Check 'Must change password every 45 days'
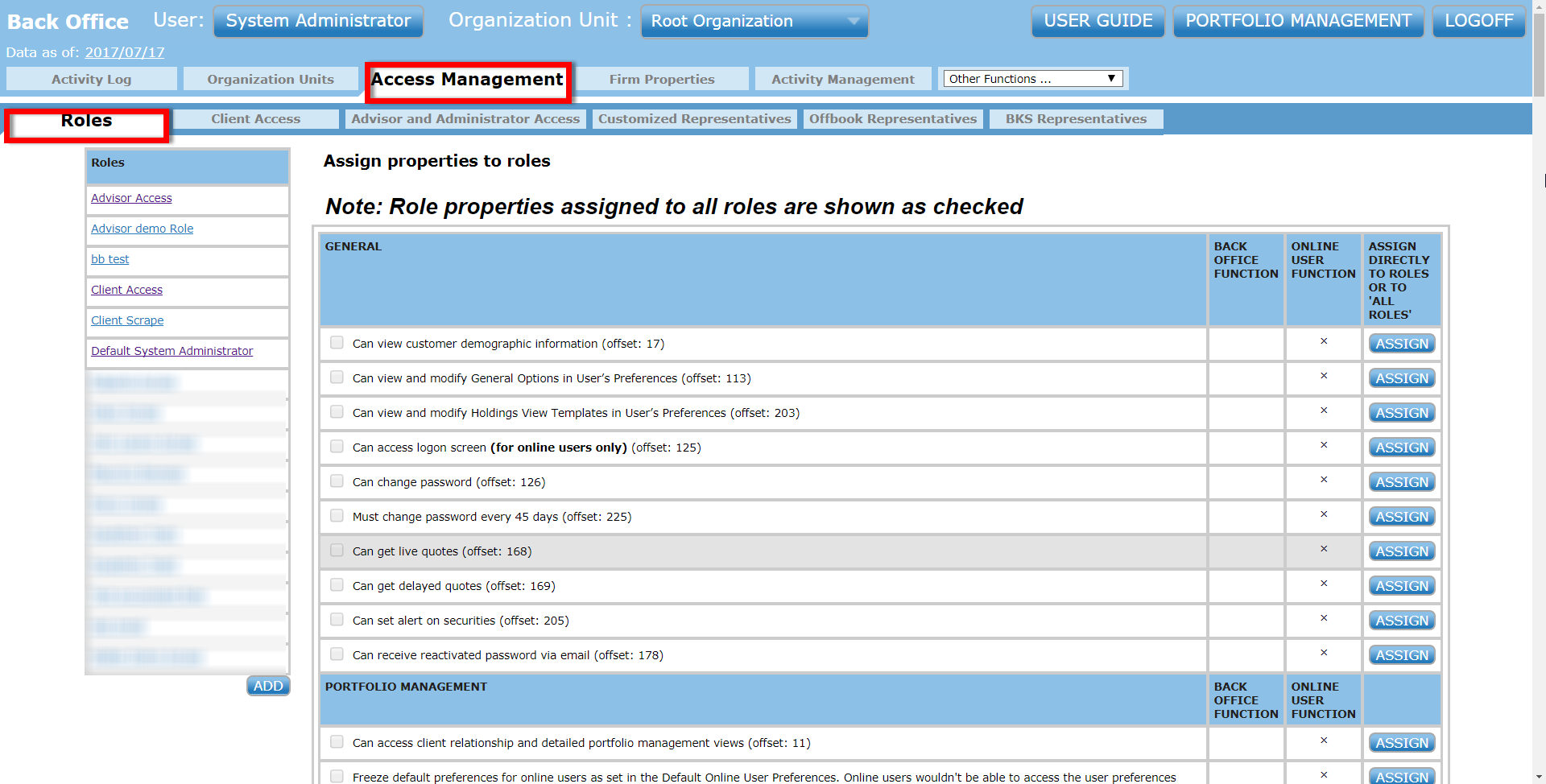Screen dimensions: 1546x784 coord(336,515)
